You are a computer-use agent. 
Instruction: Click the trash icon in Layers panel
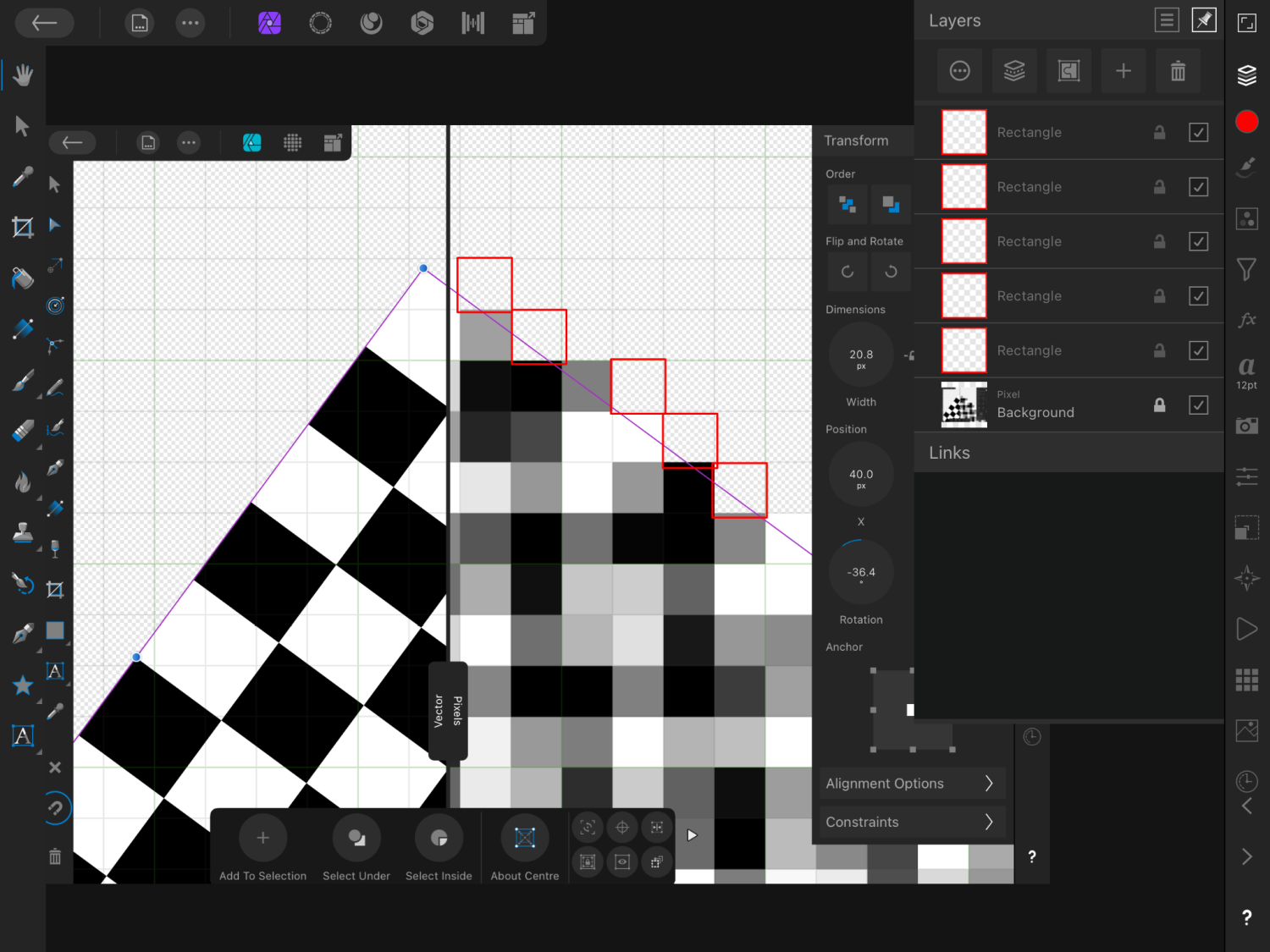pos(1178,71)
